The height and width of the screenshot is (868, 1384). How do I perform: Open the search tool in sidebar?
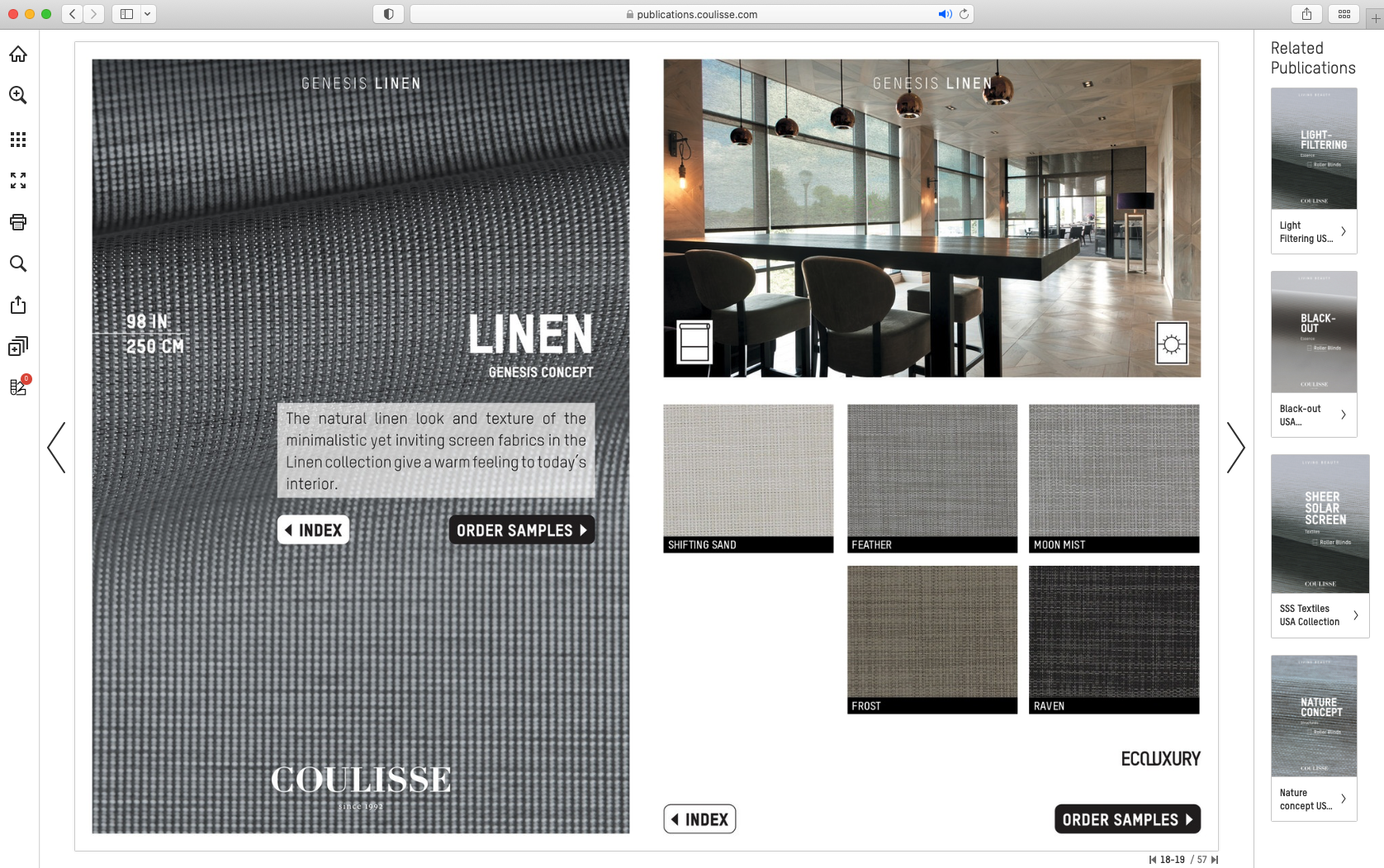point(18,263)
